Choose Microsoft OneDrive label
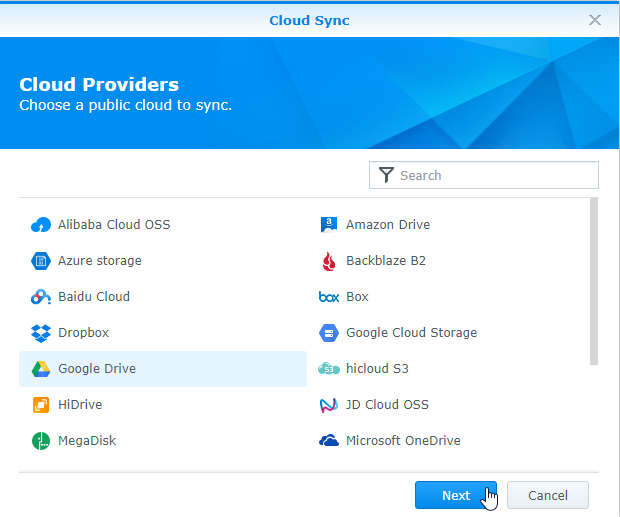Image resolution: width=620 pixels, height=517 pixels. coord(403,441)
